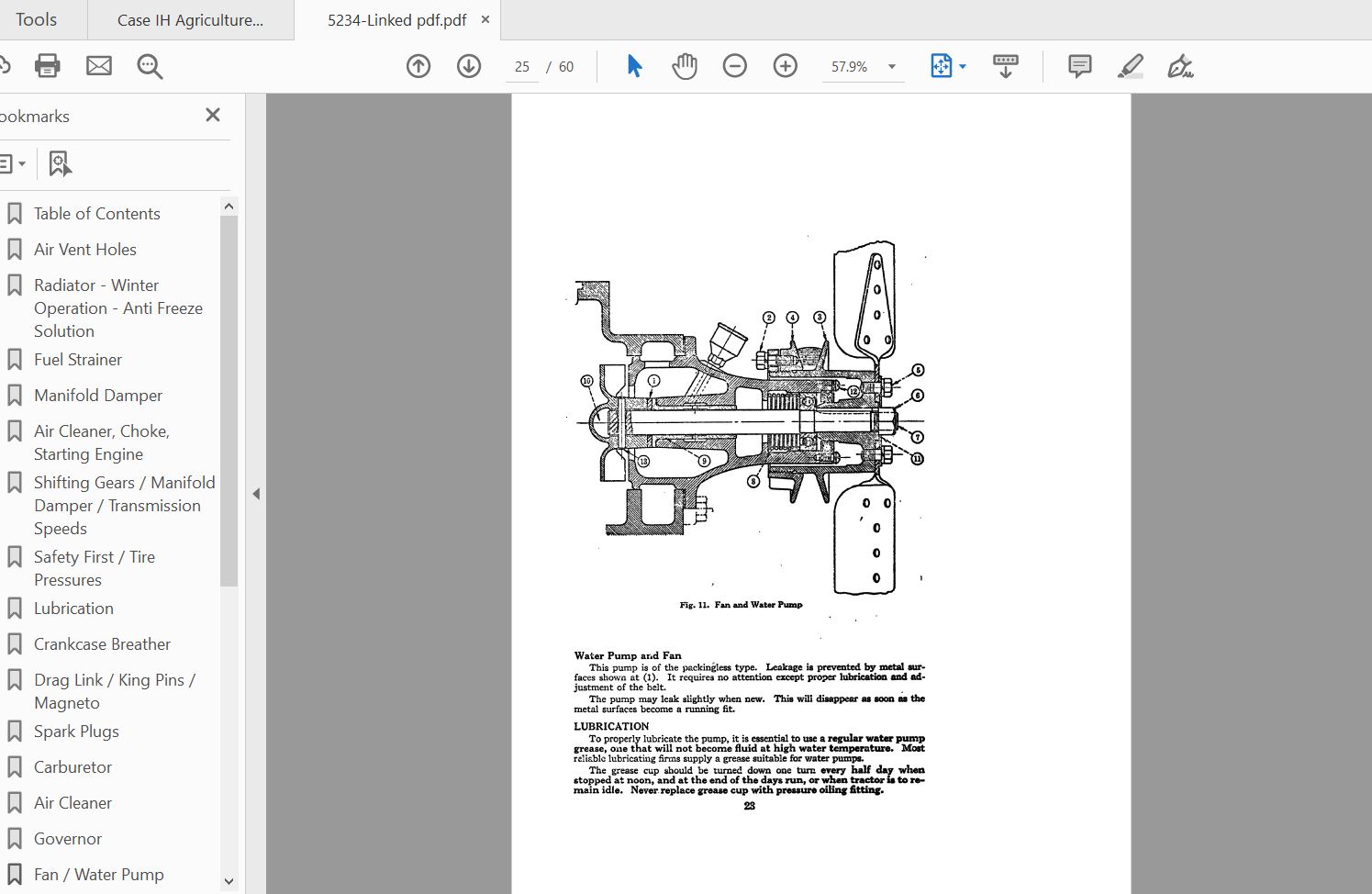
Task: Click the Air Cleaner bookmark entry
Action: (x=73, y=802)
